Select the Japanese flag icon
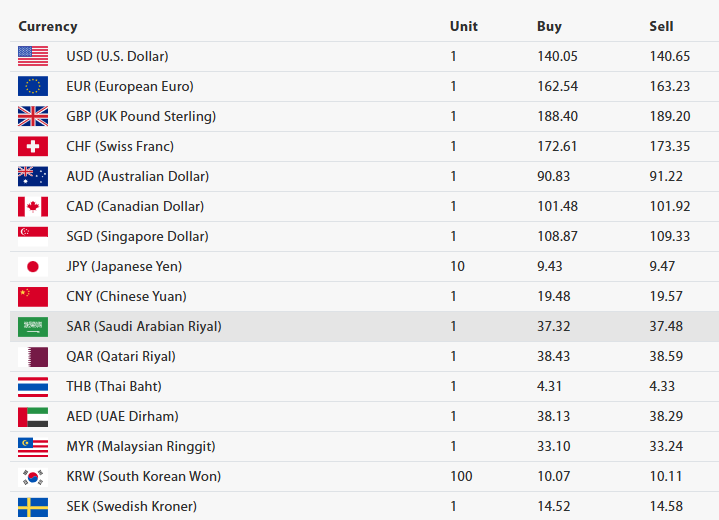The width and height of the screenshot is (719, 520). [33, 267]
